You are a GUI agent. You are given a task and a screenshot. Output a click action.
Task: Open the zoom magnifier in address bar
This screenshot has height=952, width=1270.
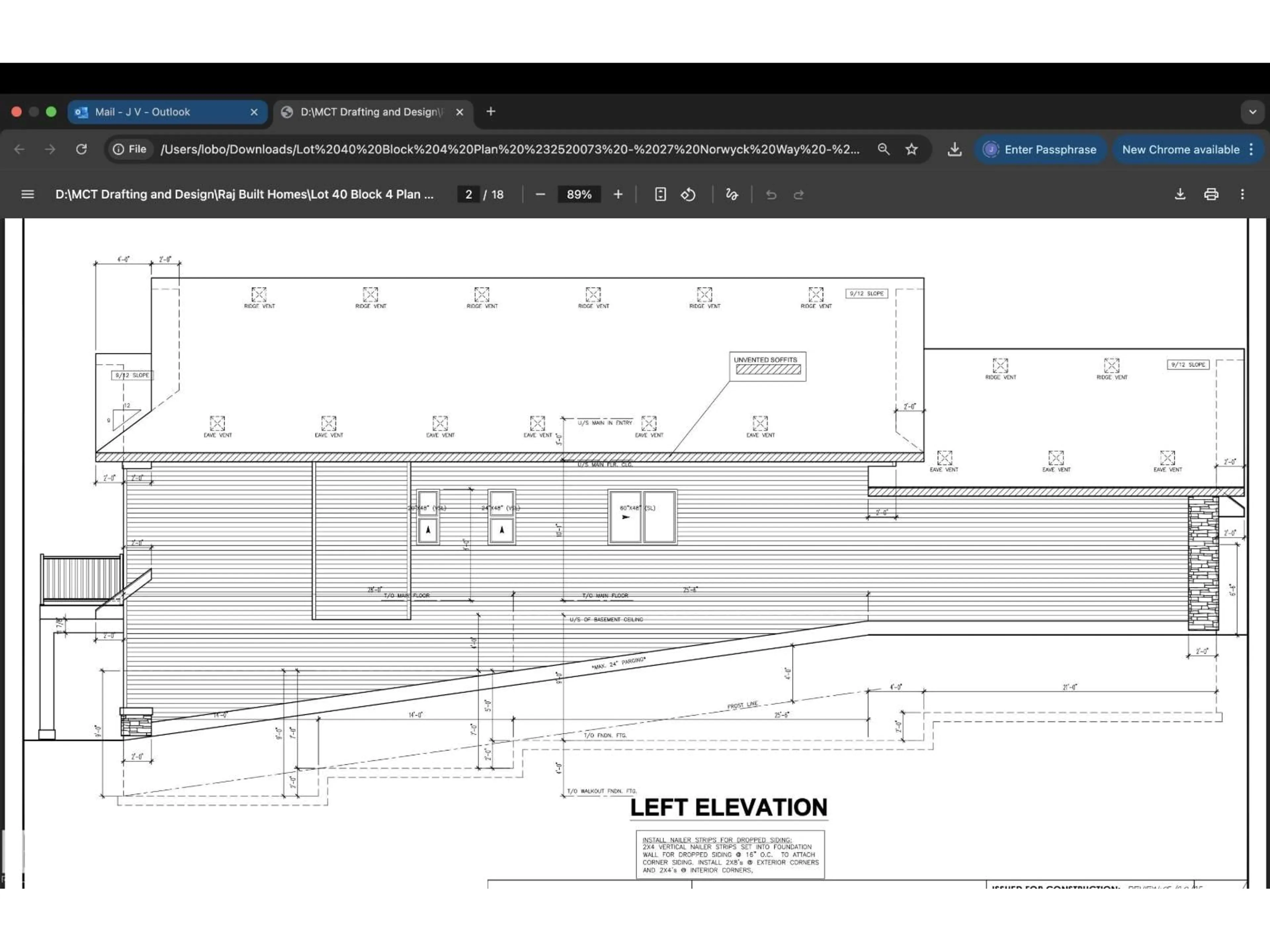884,149
